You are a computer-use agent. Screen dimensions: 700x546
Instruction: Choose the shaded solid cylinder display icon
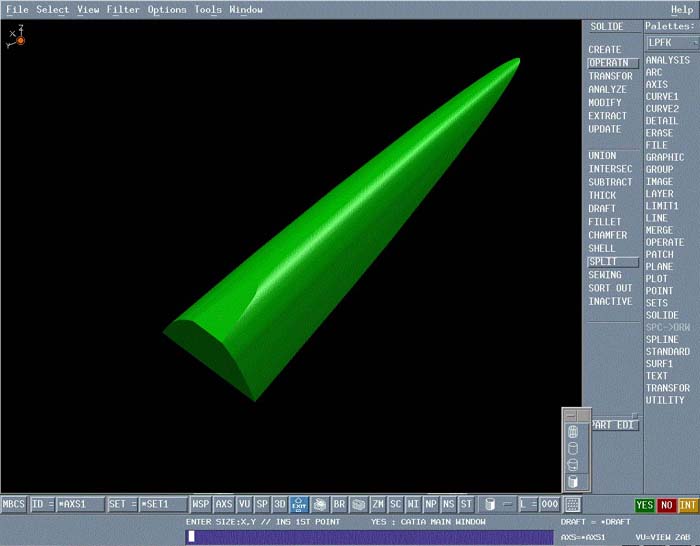(572, 481)
